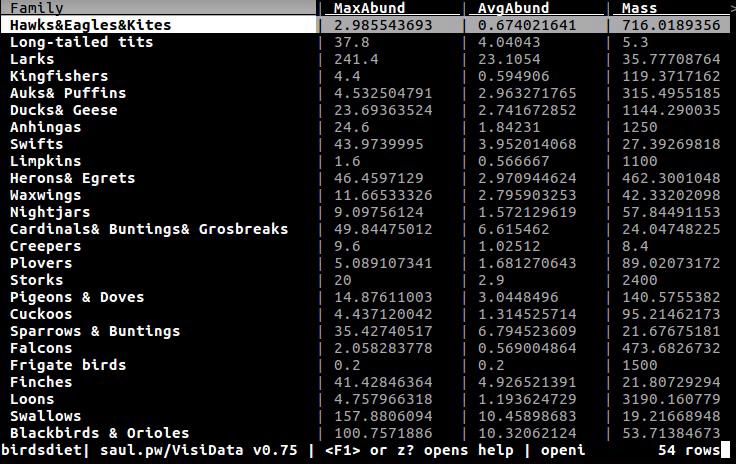This screenshot has height=464, width=736.
Task: Click the Pigeons & Doves family cell
Action: [x=77, y=297]
